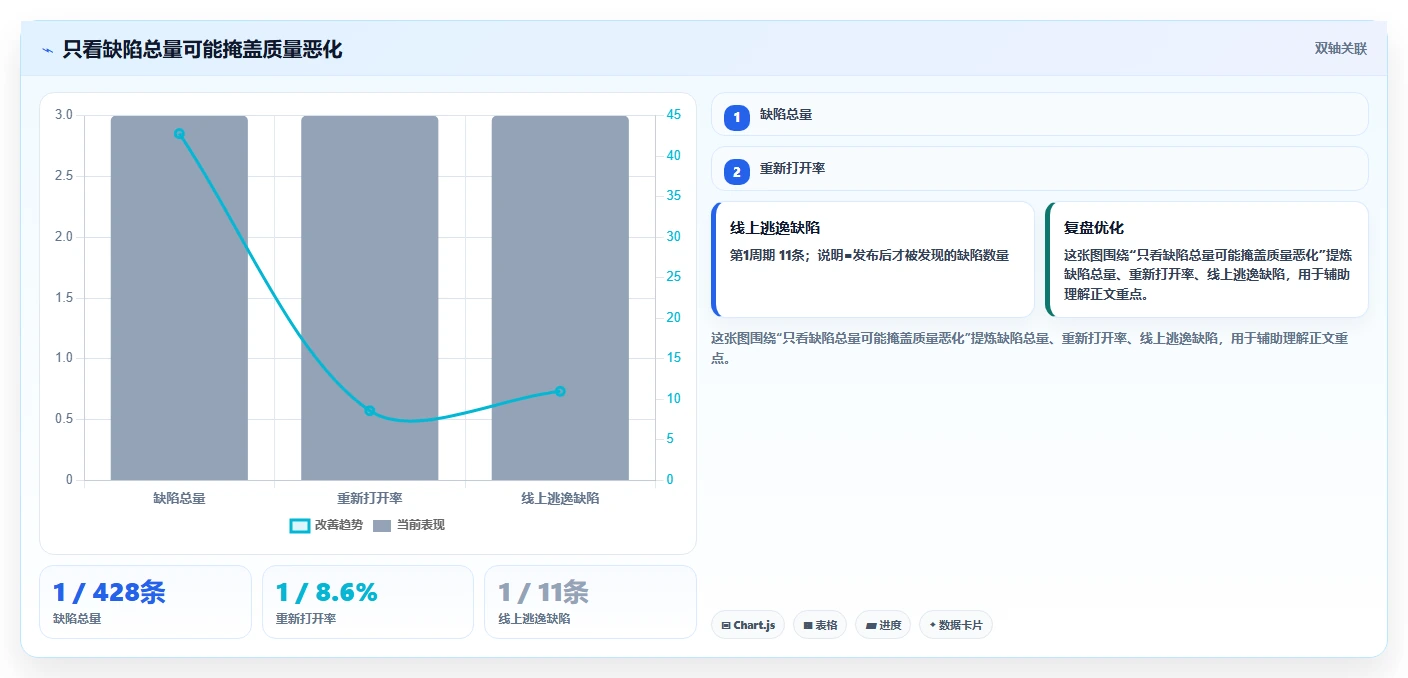Select list item 2 重新打开率
This screenshot has height=678, width=1408.
click(1040, 168)
